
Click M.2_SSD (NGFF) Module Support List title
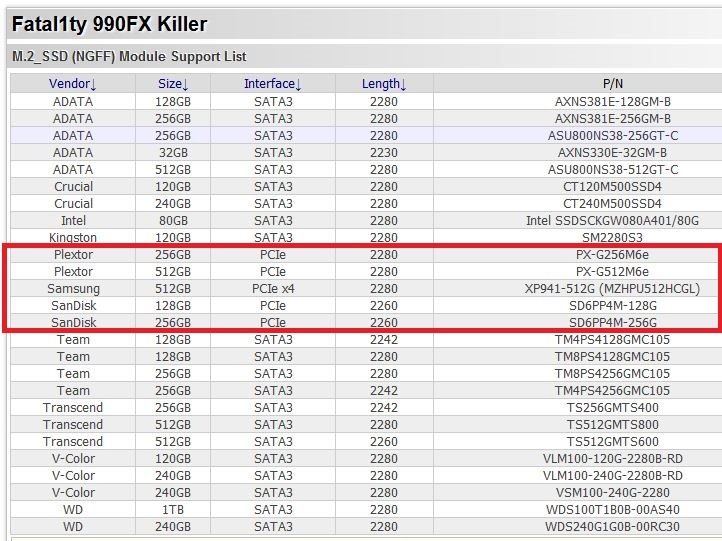click(x=129, y=57)
